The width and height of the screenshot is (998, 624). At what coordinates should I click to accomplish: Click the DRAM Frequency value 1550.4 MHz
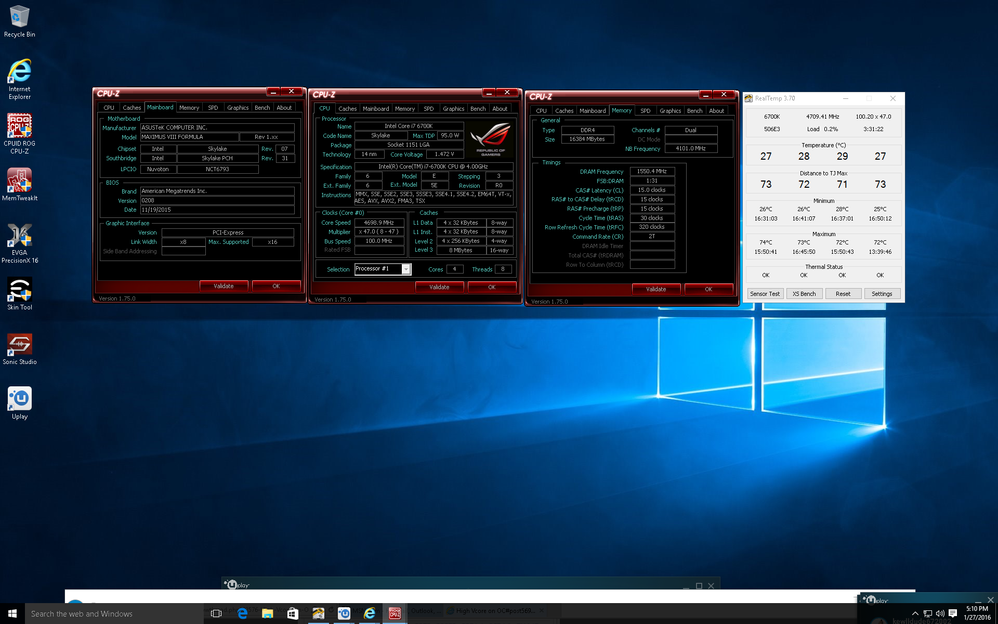point(652,172)
